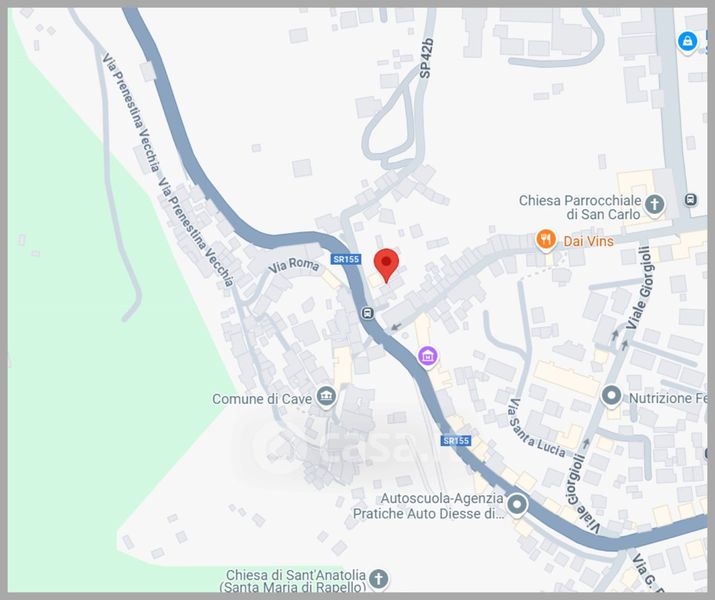
Task: Open the Autoscuola-Agenzia Pratiche Auto Diesse marker
Action: click(x=517, y=505)
